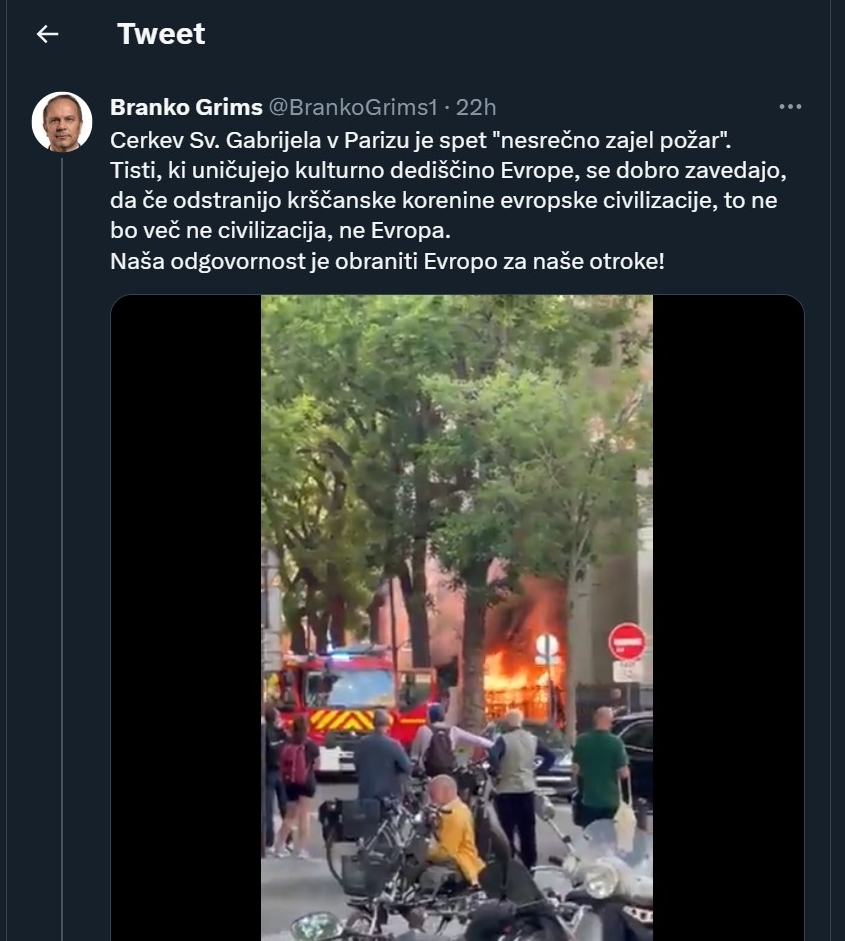The width and height of the screenshot is (845, 941).
Task: Click the 22h timestamp
Action: (476, 107)
